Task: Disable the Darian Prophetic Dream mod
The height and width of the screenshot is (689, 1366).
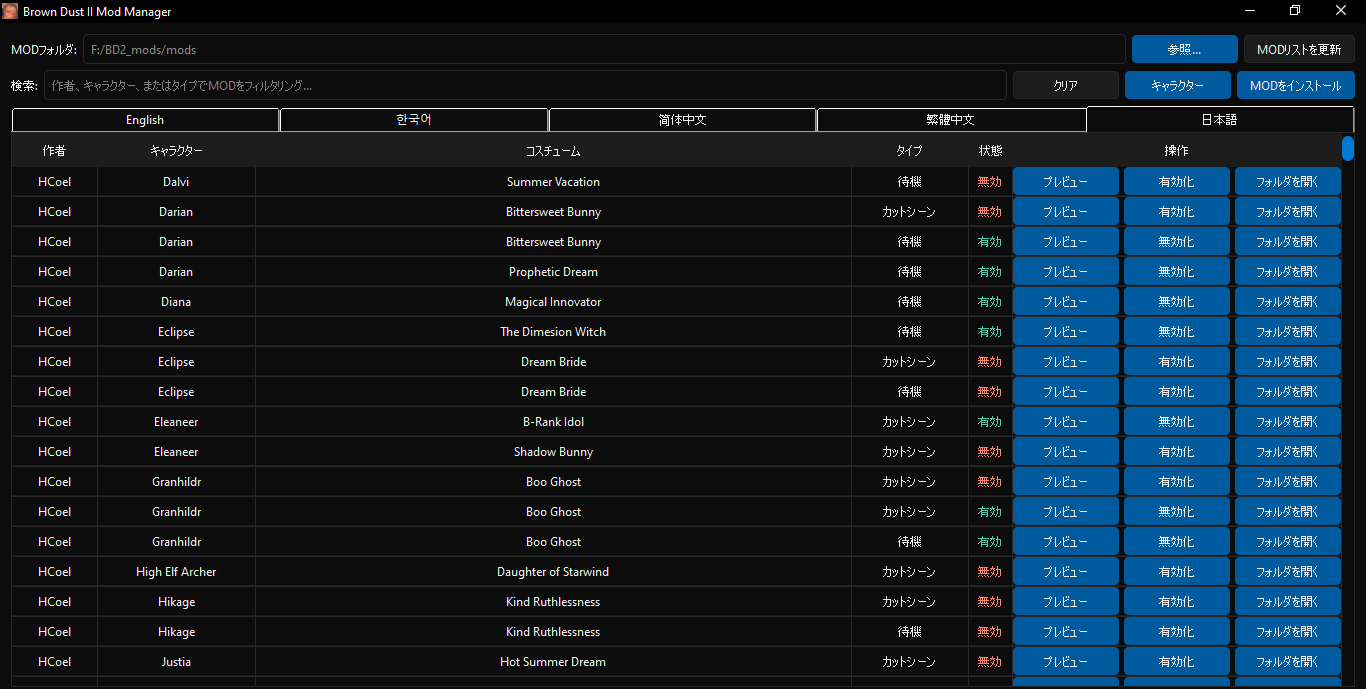Action: (1176, 272)
